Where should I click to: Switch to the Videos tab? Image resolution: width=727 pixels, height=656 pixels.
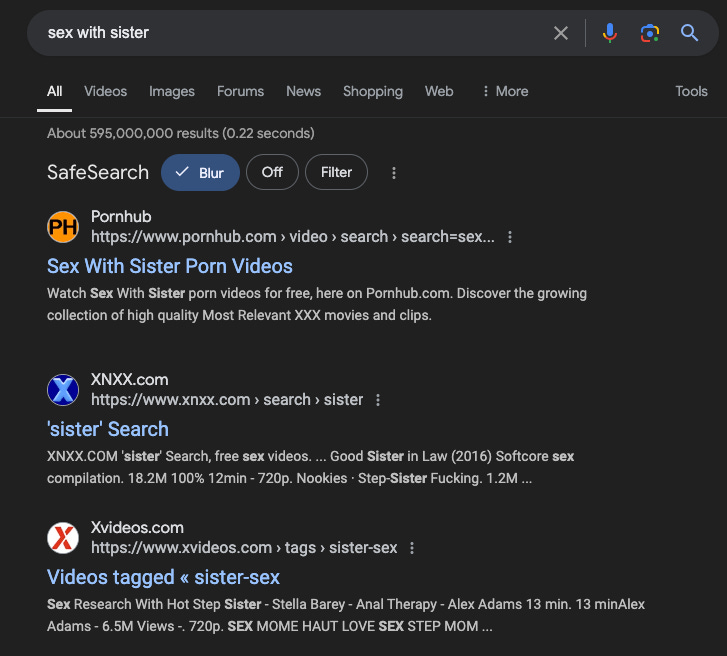[x=105, y=91]
